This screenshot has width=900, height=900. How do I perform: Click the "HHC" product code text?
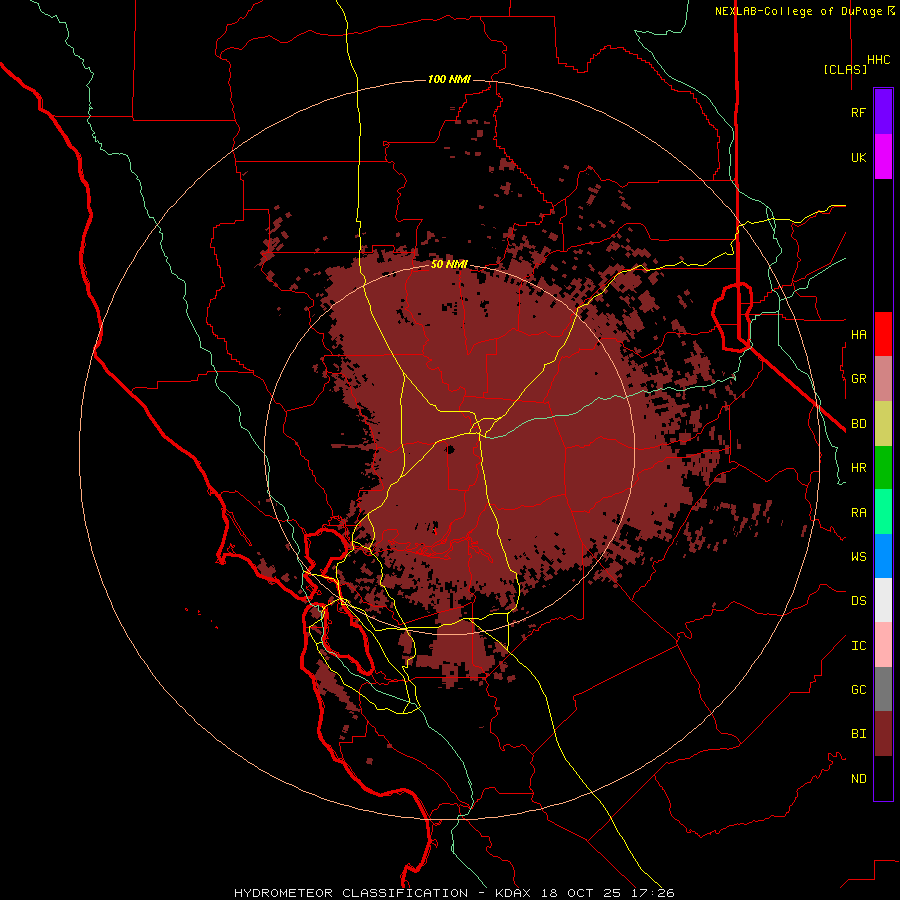(x=878, y=60)
